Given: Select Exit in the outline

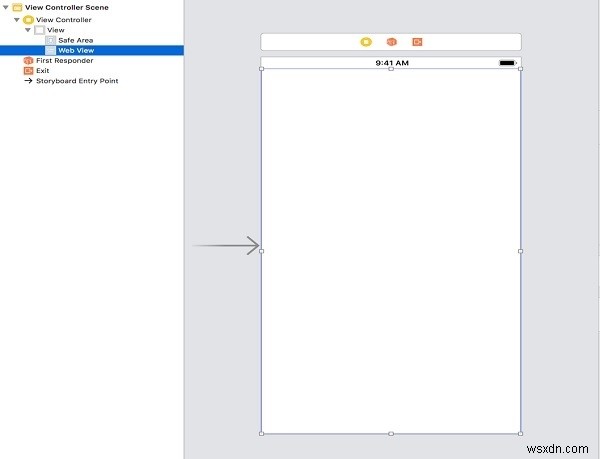Looking at the screenshot, I should pos(92,70).
